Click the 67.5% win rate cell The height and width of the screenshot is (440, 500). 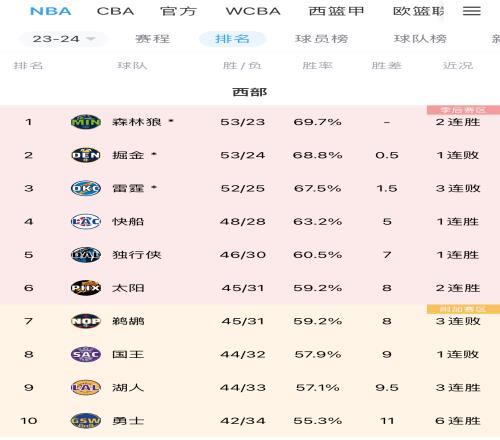[x=317, y=188]
